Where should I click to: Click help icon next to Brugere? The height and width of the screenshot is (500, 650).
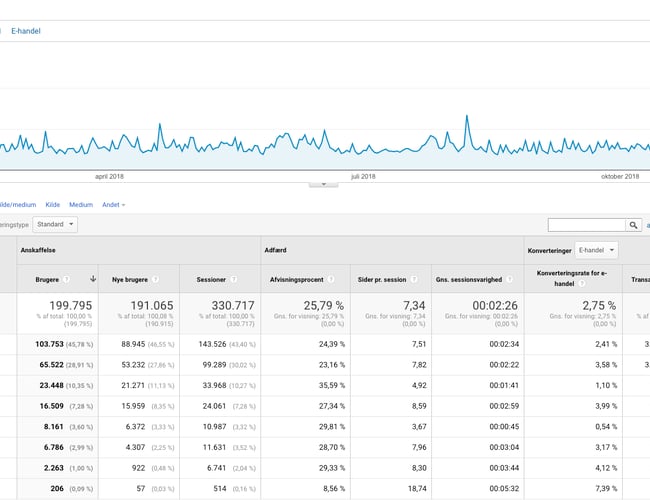67,279
